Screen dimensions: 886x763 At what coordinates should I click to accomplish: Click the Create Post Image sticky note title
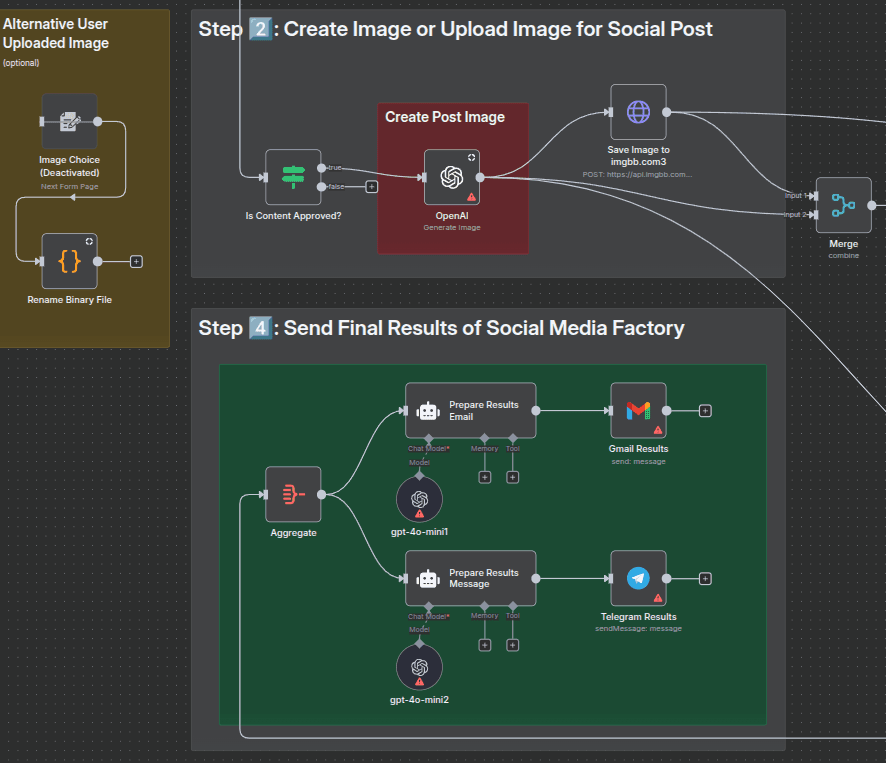tap(445, 117)
